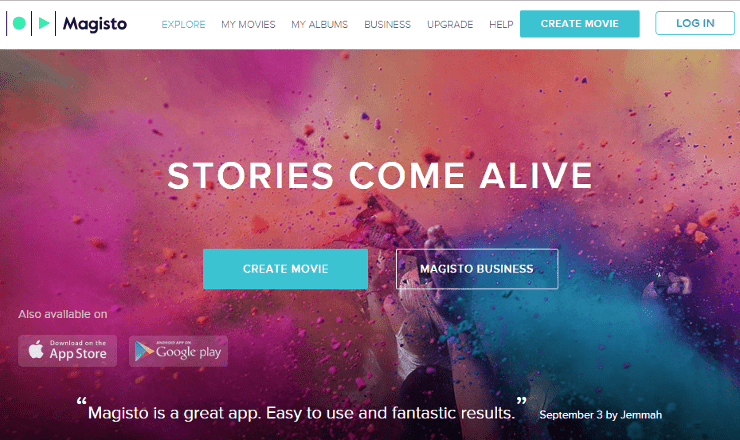This screenshot has width=740, height=440.
Task: Click the September 3 by Jemmah attribution
Action: [x=600, y=415]
